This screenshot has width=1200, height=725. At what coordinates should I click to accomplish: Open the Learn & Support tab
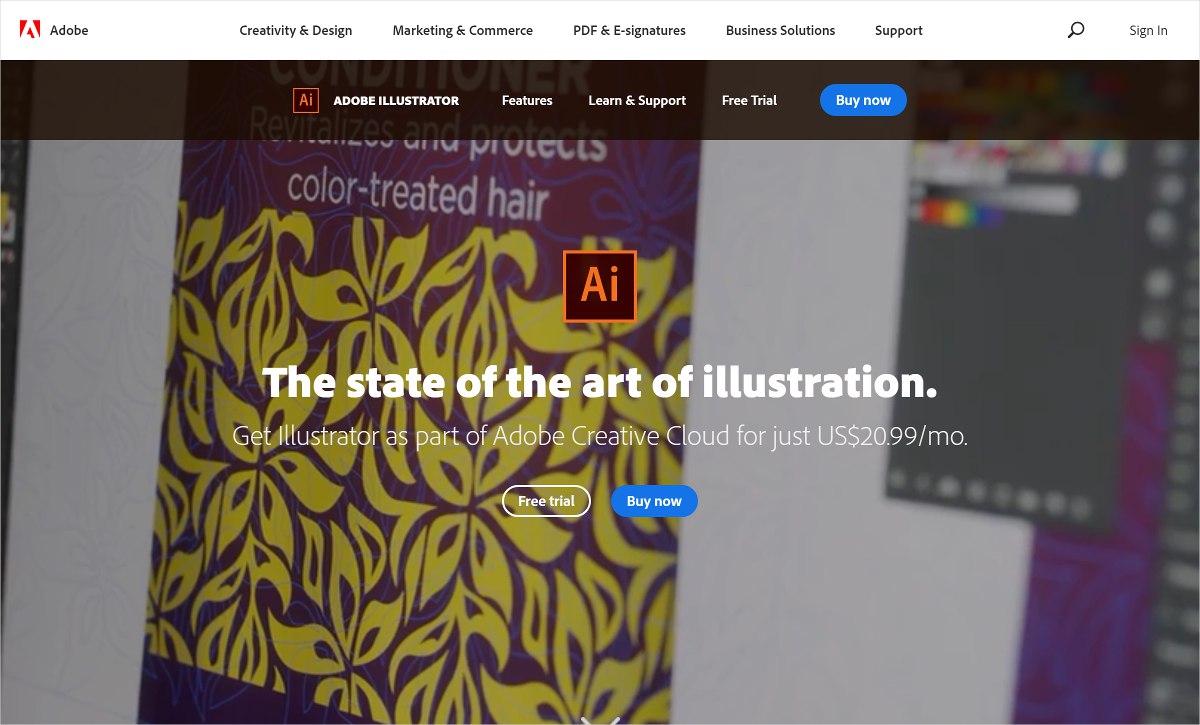click(x=637, y=100)
